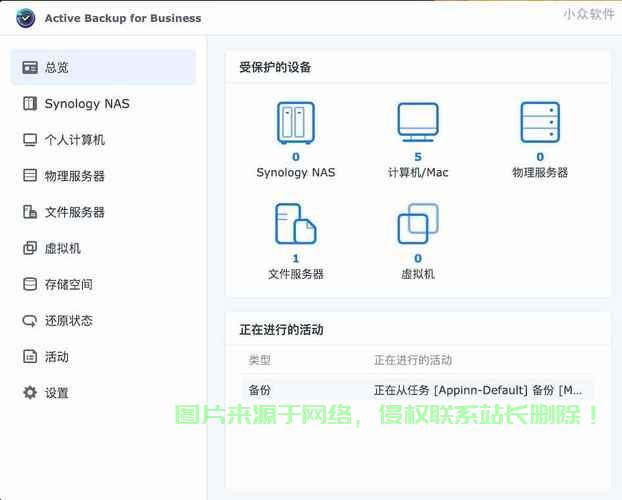Click the 文件服务器 label under protected devices
Viewport: 622px width, 500px height.
[296, 274]
